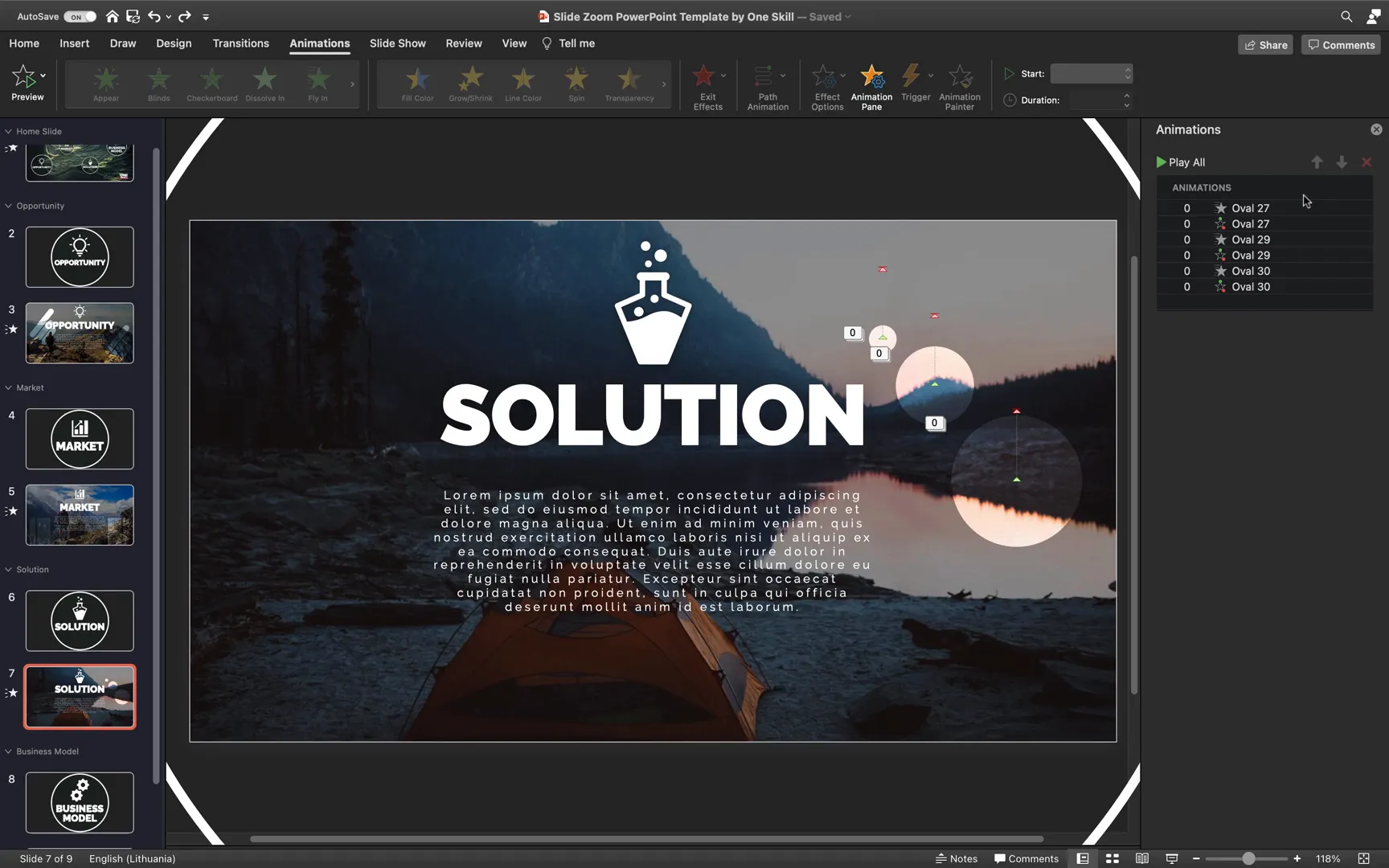Image resolution: width=1389 pixels, height=868 pixels.
Task: Select slide 2 Opportunity thumbnail
Action: coord(80,257)
